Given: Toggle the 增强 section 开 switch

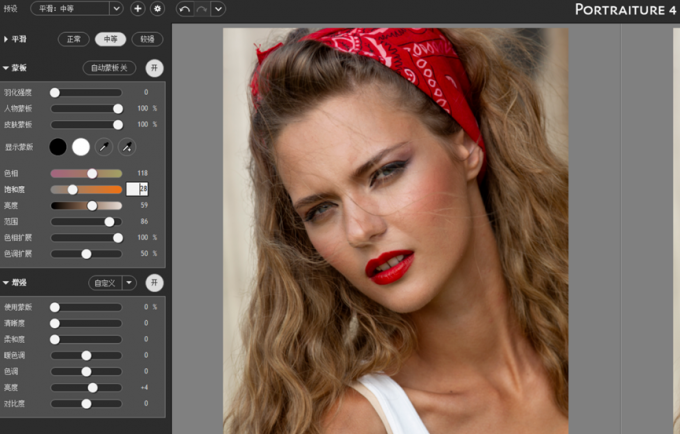Looking at the screenshot, I should [154, 283].
